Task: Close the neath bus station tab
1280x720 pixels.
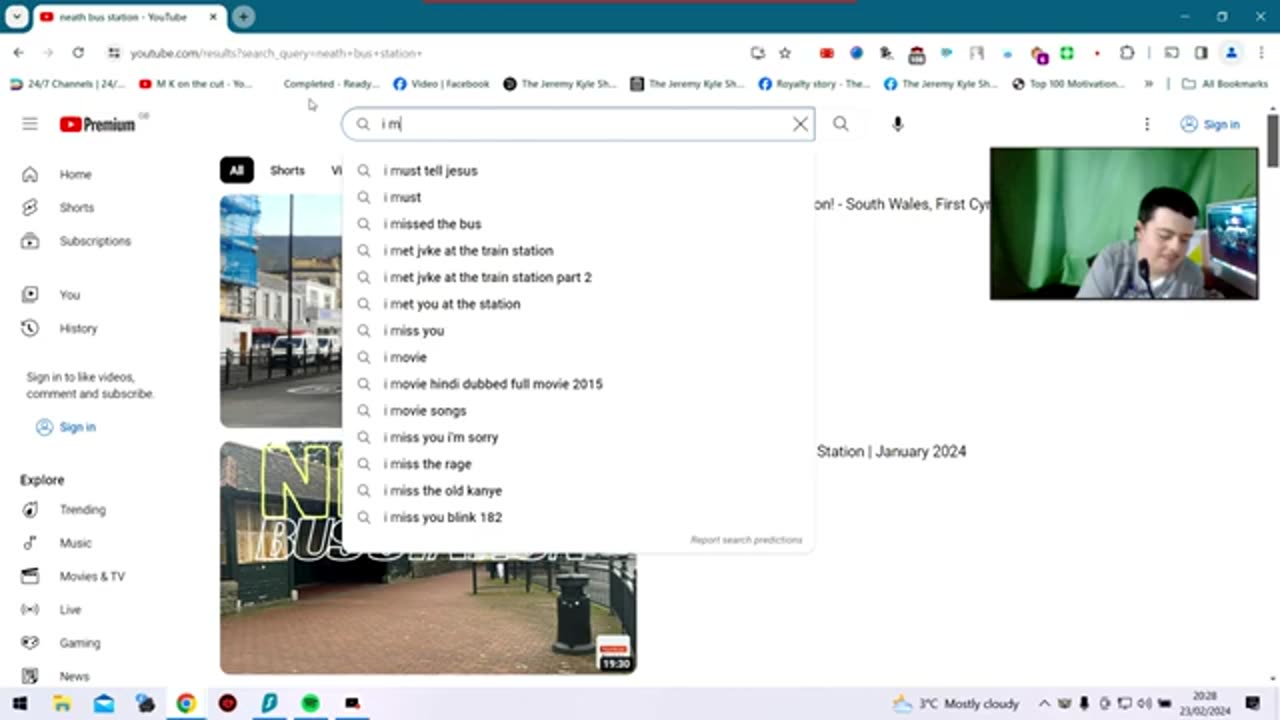Action: click(214, 17)
